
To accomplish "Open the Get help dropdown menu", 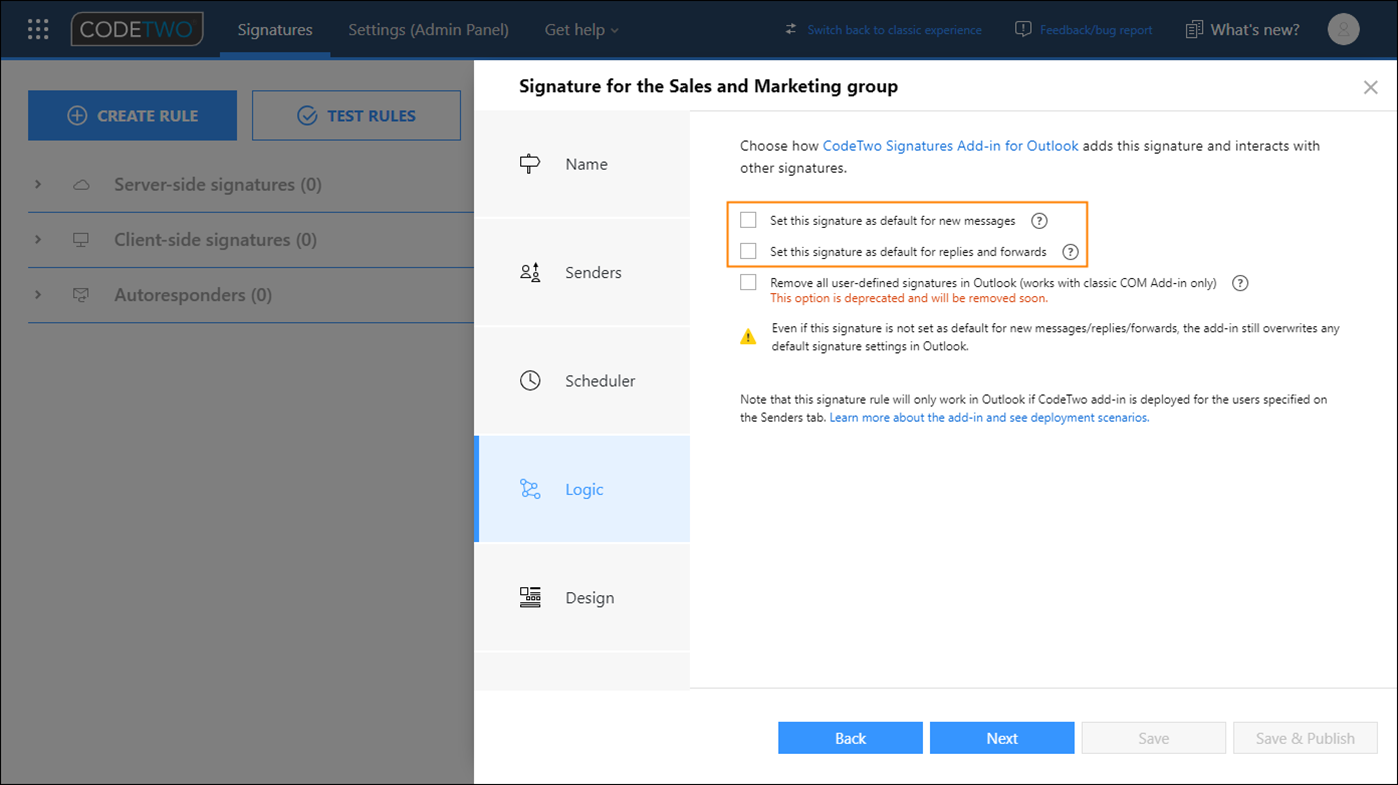I will (x=581, y=29).
